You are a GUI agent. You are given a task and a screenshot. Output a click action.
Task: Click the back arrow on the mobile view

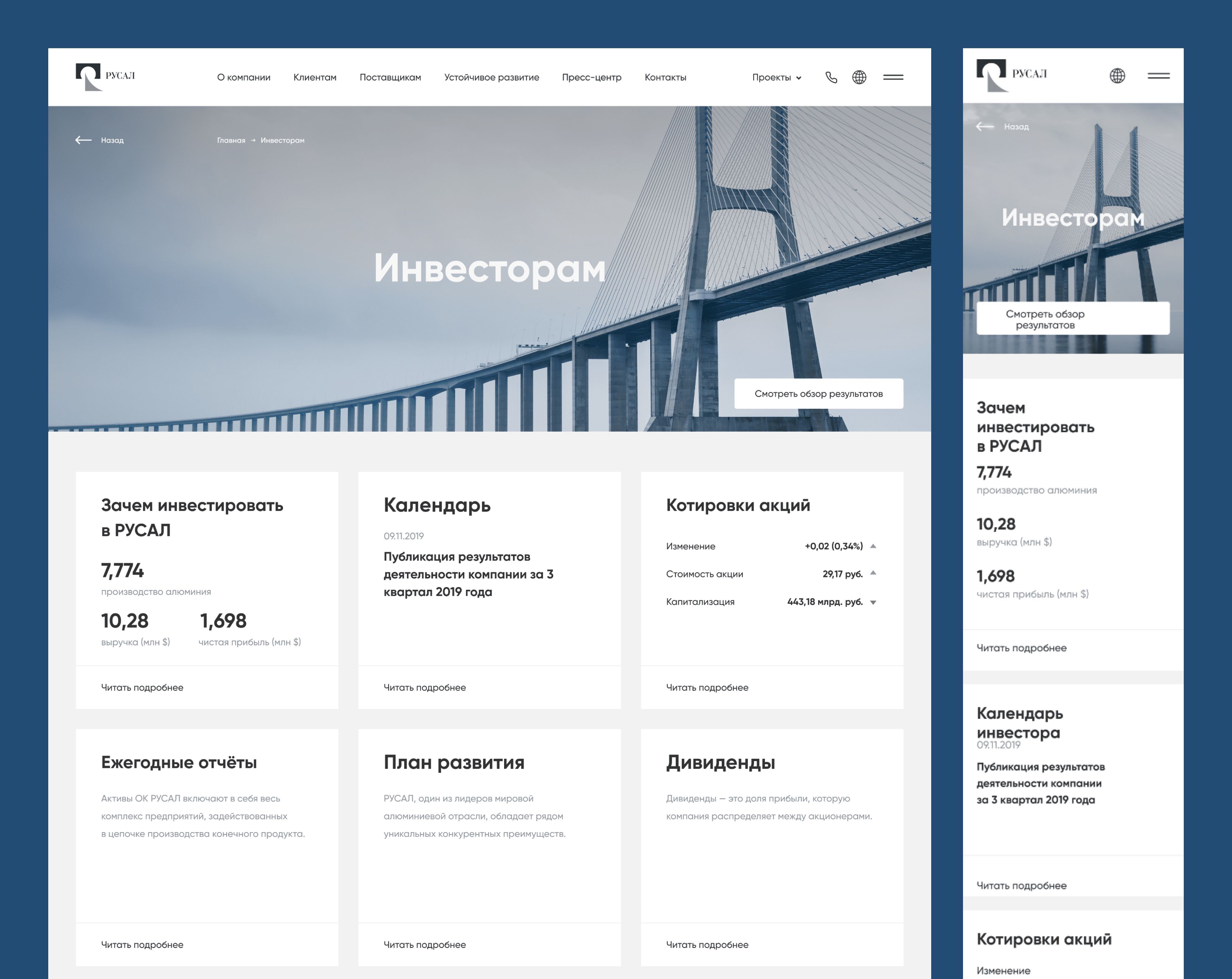point(985,127)
